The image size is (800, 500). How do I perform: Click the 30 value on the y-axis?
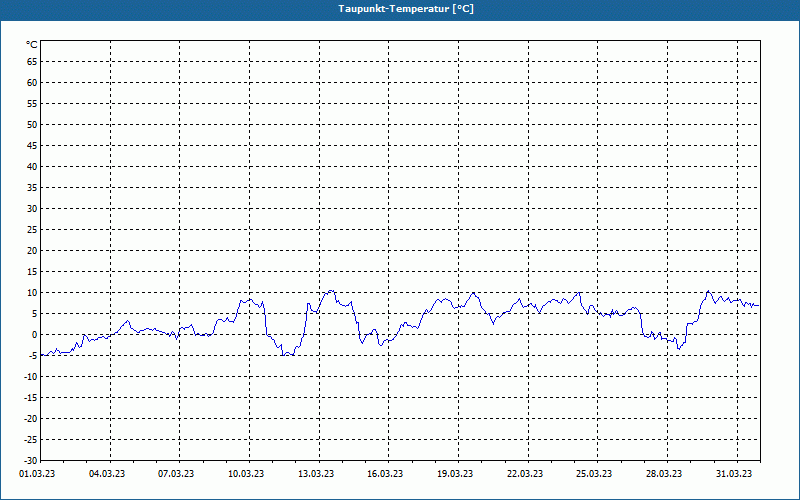click(x=32, y=209)
